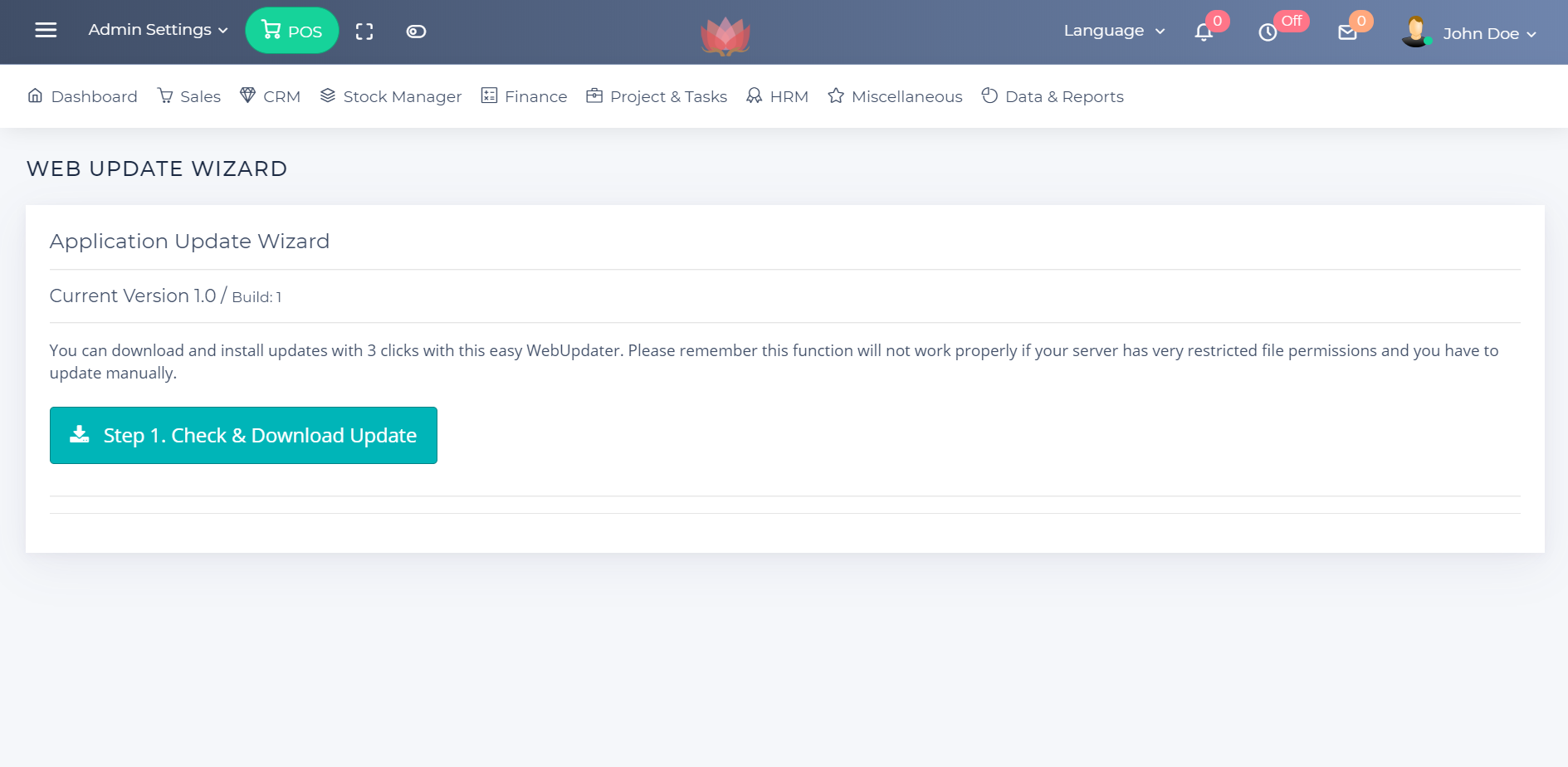1568x767 pixels.
Task: Click the fullscreen expand icon
Action: click(x=364, y=32)
